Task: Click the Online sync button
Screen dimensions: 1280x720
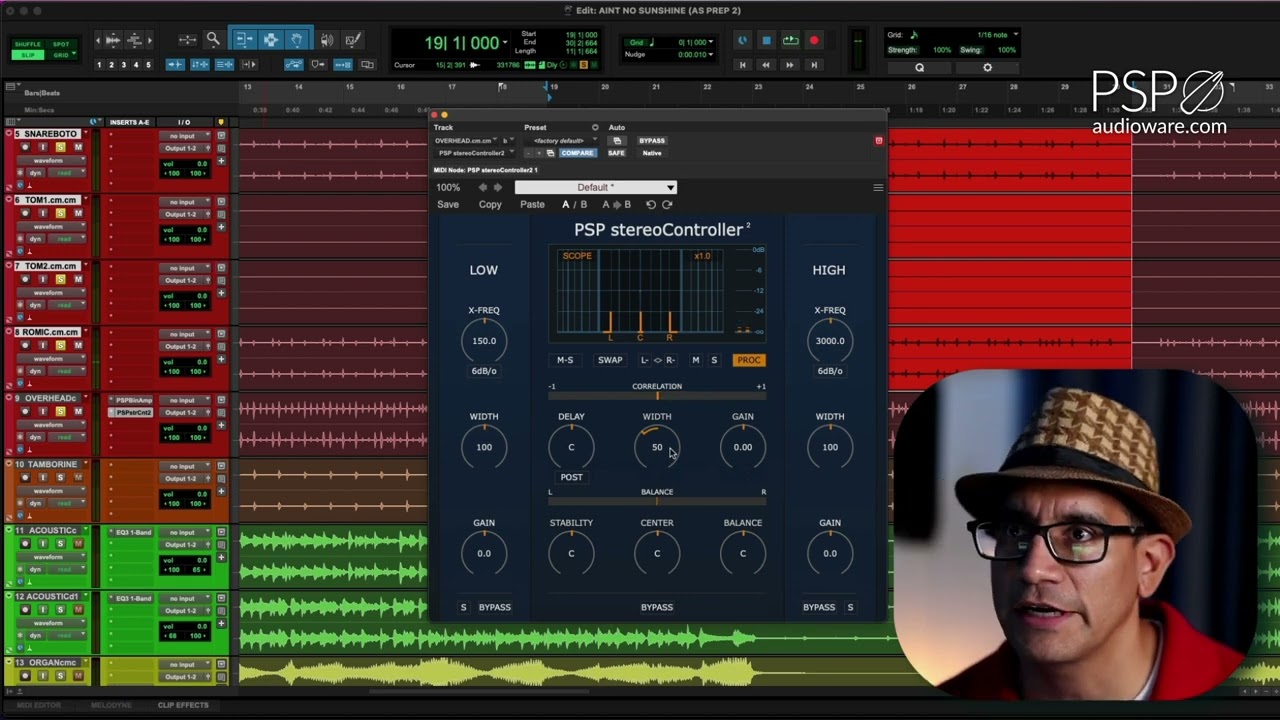Action: (742, 41)
